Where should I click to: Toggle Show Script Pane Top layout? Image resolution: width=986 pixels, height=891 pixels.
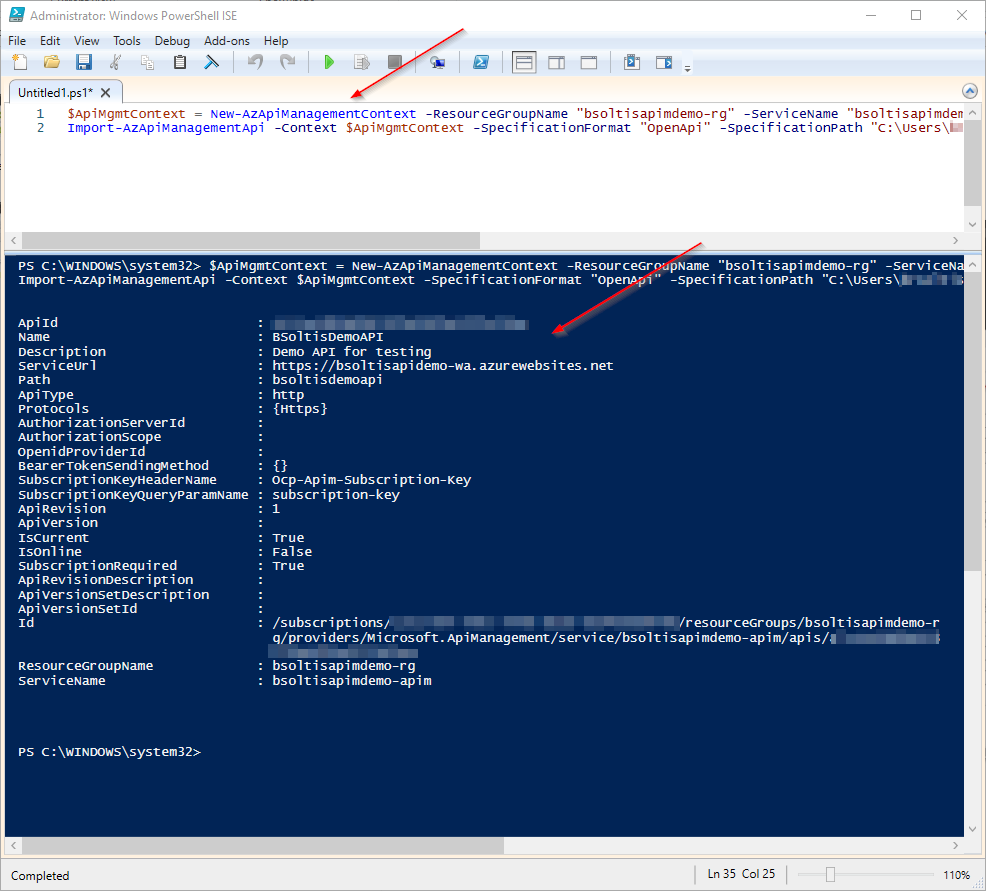[x=524, y=63]
